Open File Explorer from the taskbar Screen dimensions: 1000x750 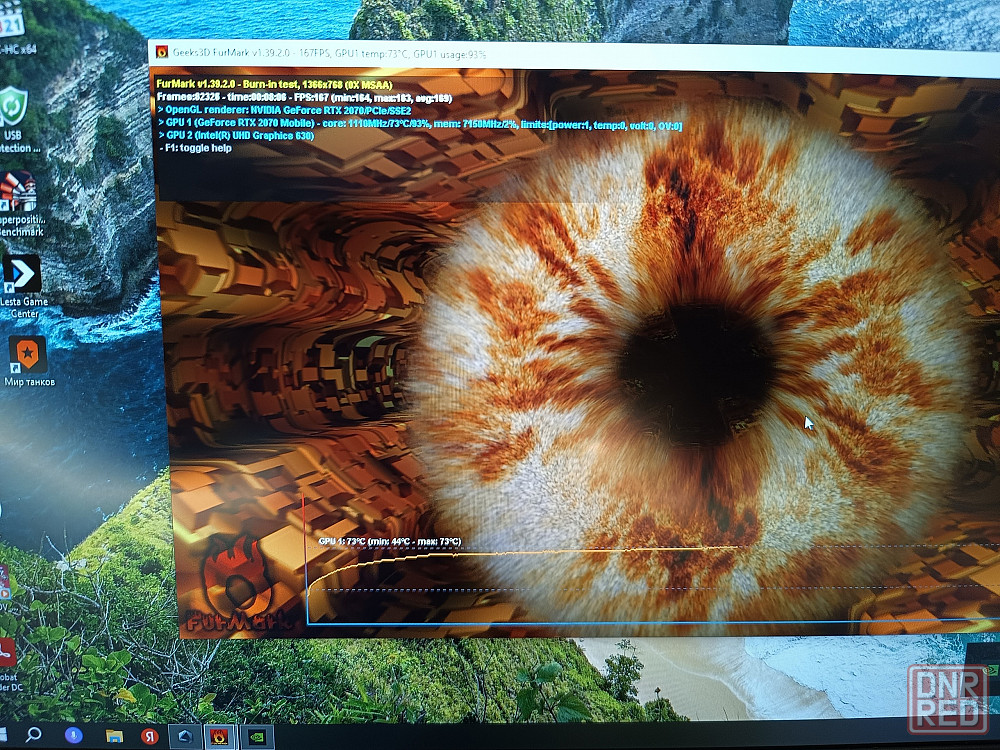click(x=114, y=736)
